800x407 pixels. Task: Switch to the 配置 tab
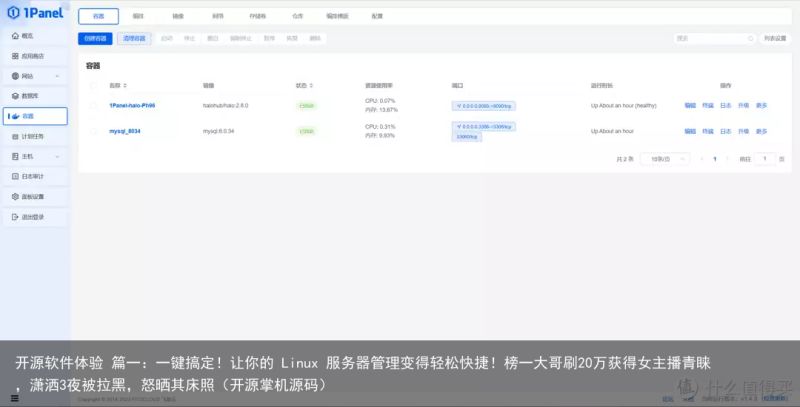click(x=377, y=16)
